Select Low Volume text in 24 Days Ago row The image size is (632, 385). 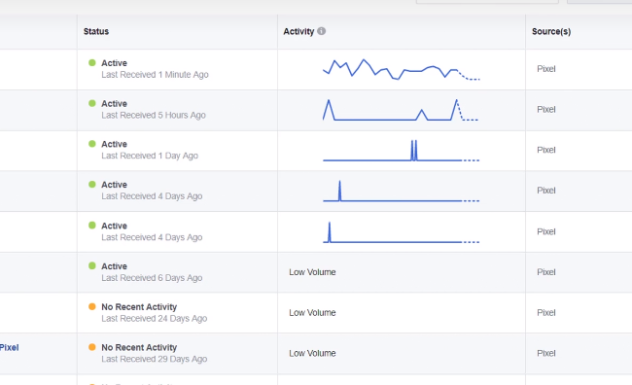tap(312, 313)
